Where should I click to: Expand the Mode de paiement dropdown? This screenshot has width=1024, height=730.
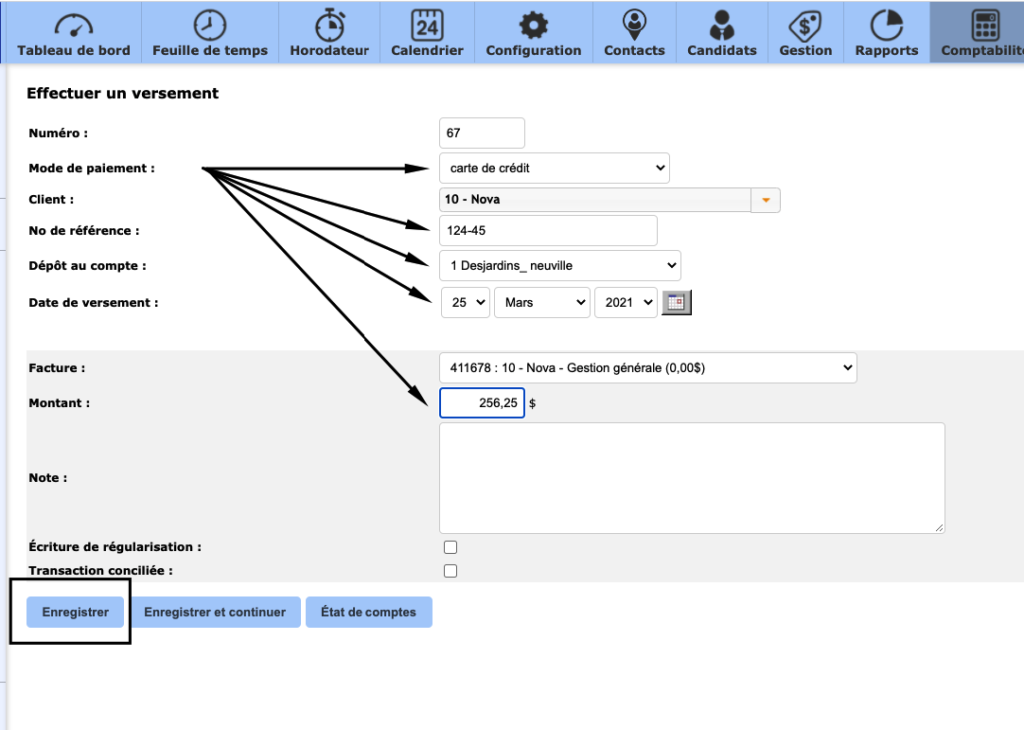click(x=554, y=168)
